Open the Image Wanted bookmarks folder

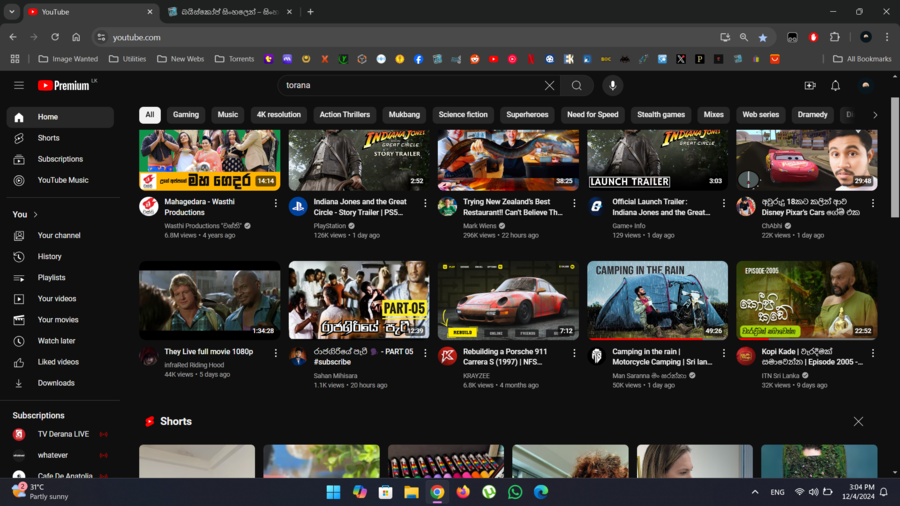tap(68, 59)
